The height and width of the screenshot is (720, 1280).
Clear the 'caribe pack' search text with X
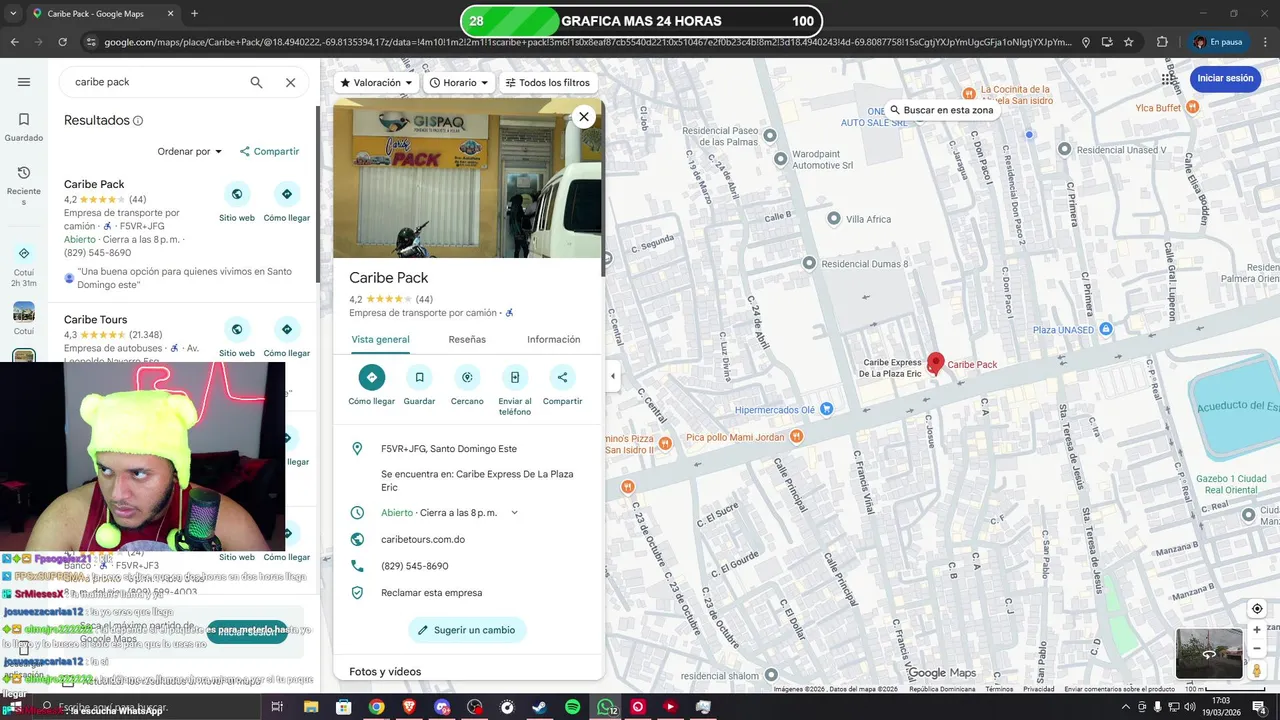pyautogui.click(x=290, y=82)
